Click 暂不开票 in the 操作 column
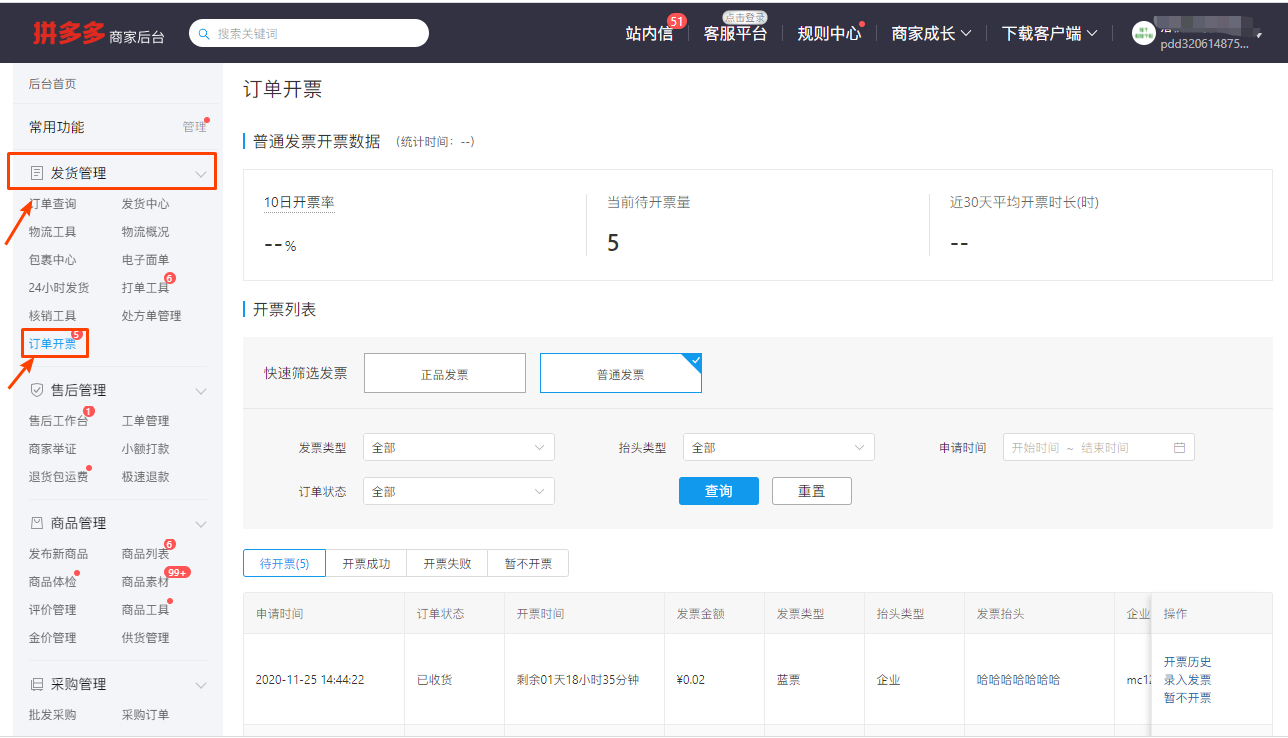This screenshot has height=738, width=1288. (x=1188, y=698)
